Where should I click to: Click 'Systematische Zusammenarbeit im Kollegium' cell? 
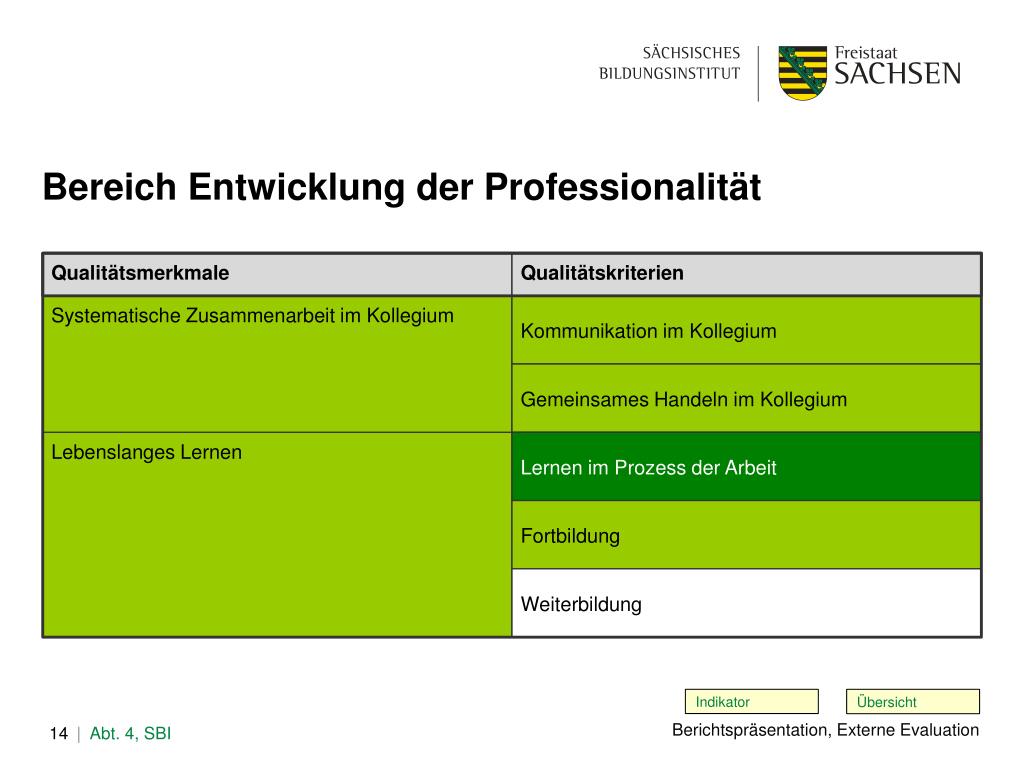tap(278, 364)
